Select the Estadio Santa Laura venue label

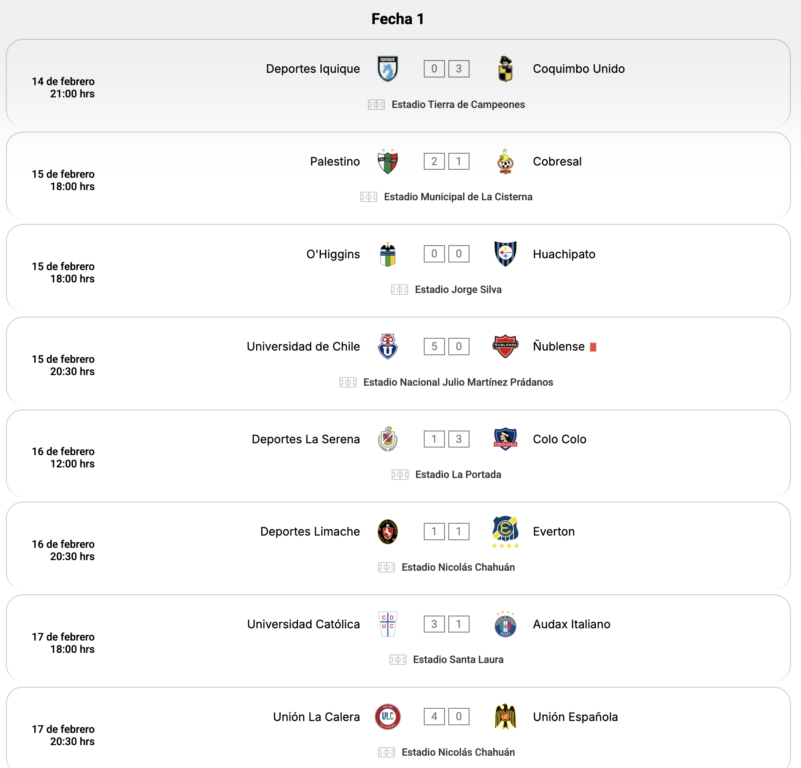458,659
